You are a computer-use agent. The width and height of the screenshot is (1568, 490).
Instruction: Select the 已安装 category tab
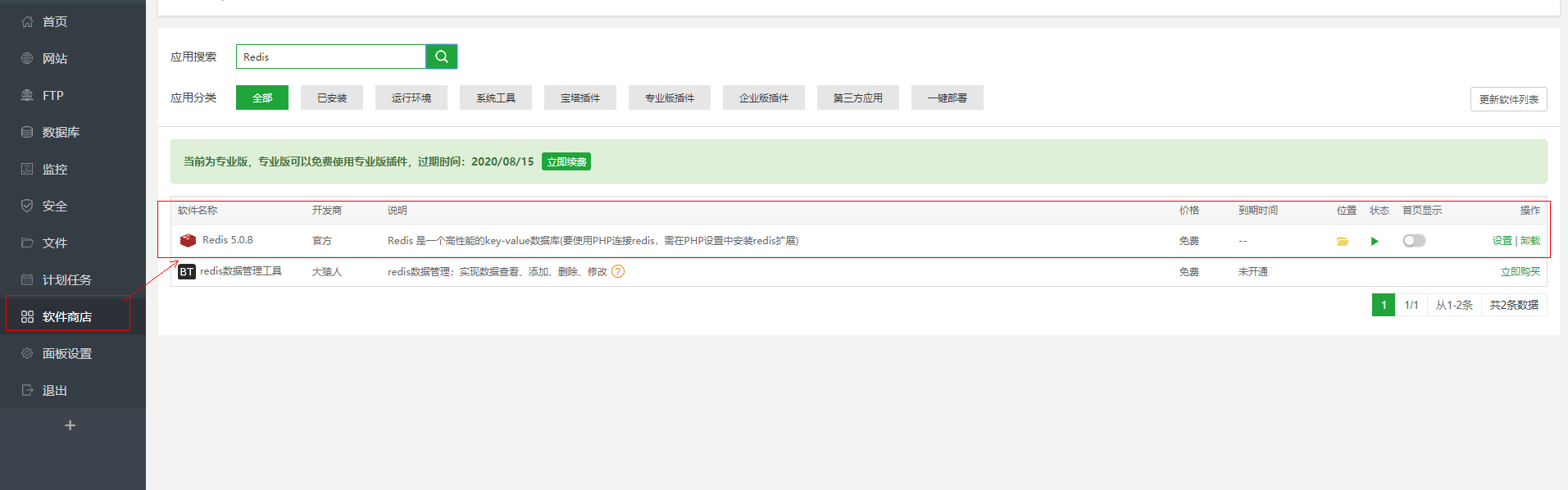click(x=332, y=98)
